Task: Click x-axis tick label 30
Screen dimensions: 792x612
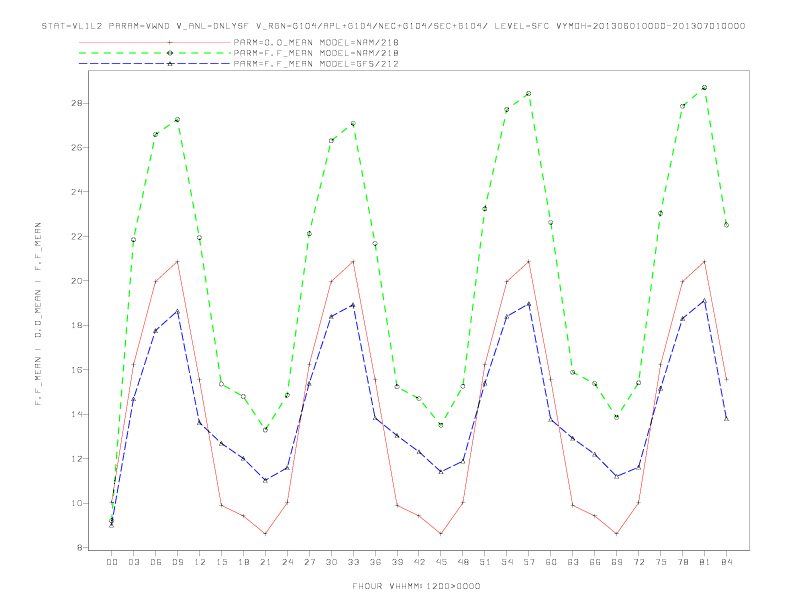Action: [x=331, y=562]
